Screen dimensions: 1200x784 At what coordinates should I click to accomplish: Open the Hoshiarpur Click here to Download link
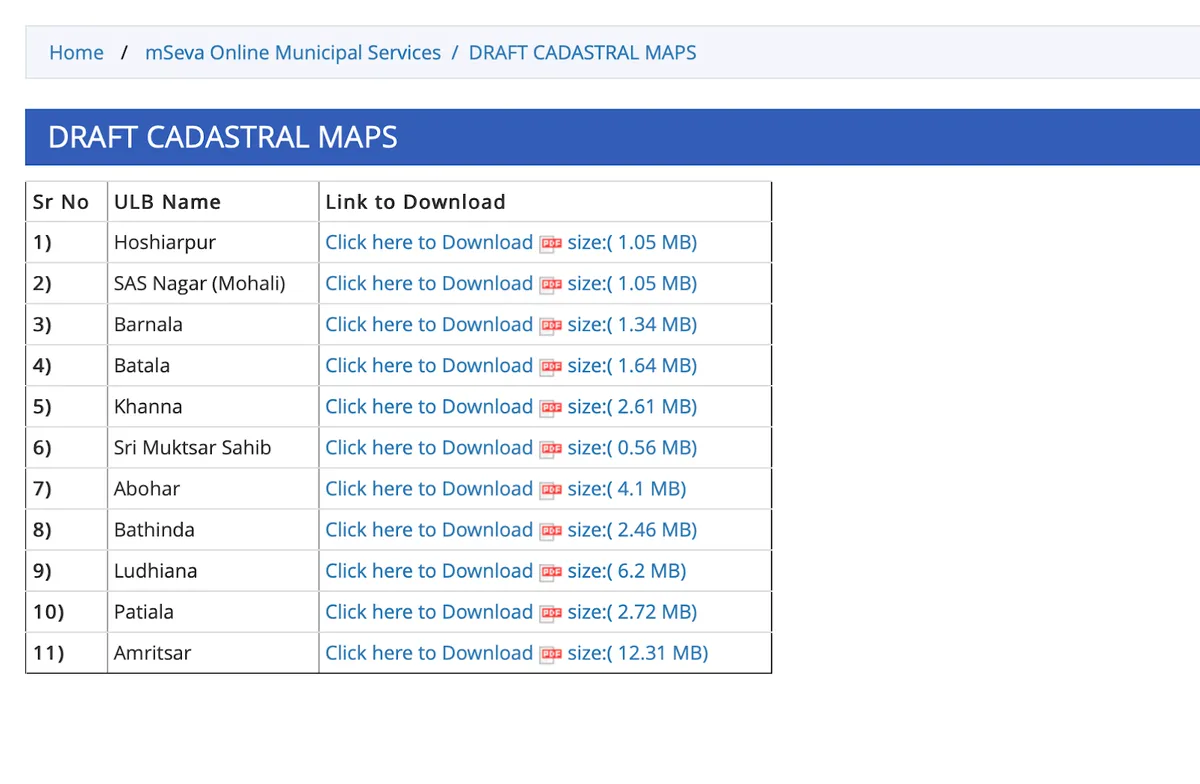tap(428, 243)
